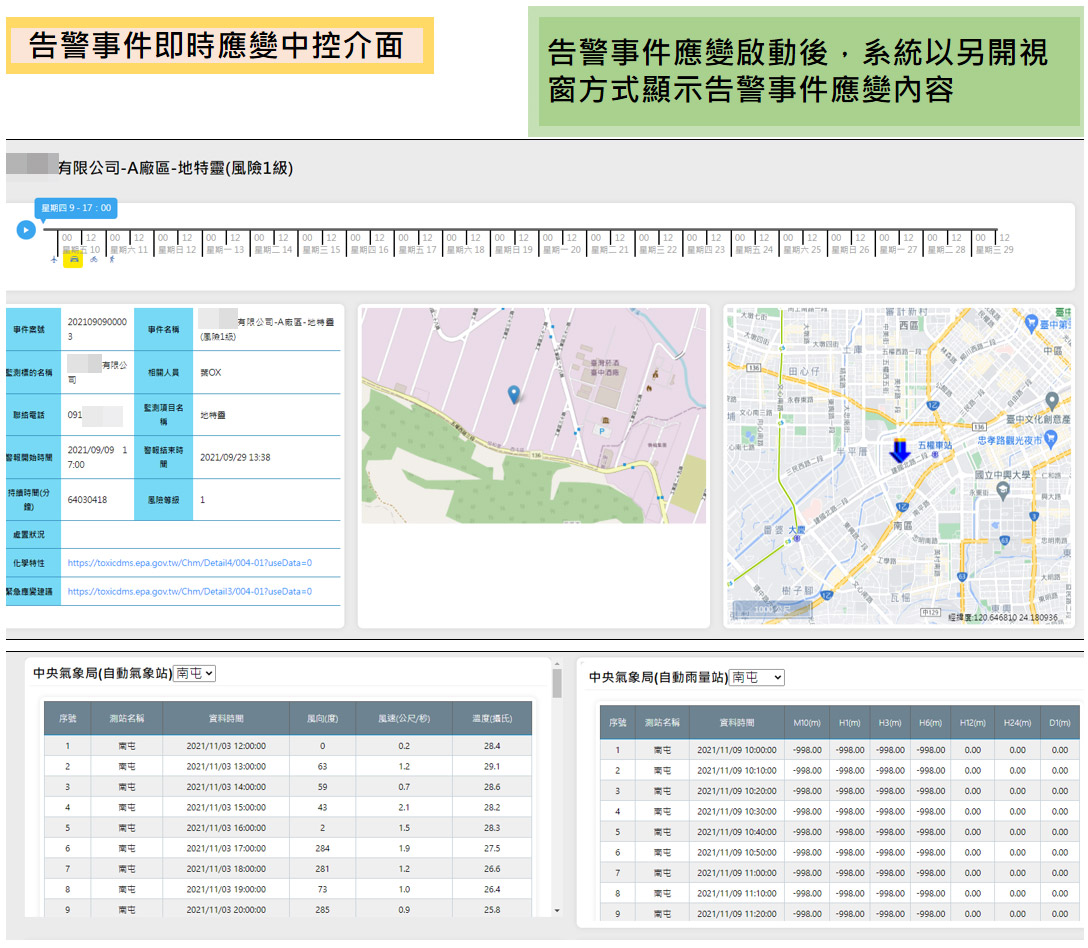
Task: Click timeline marker 星期二 21
Action: point(610,250)
